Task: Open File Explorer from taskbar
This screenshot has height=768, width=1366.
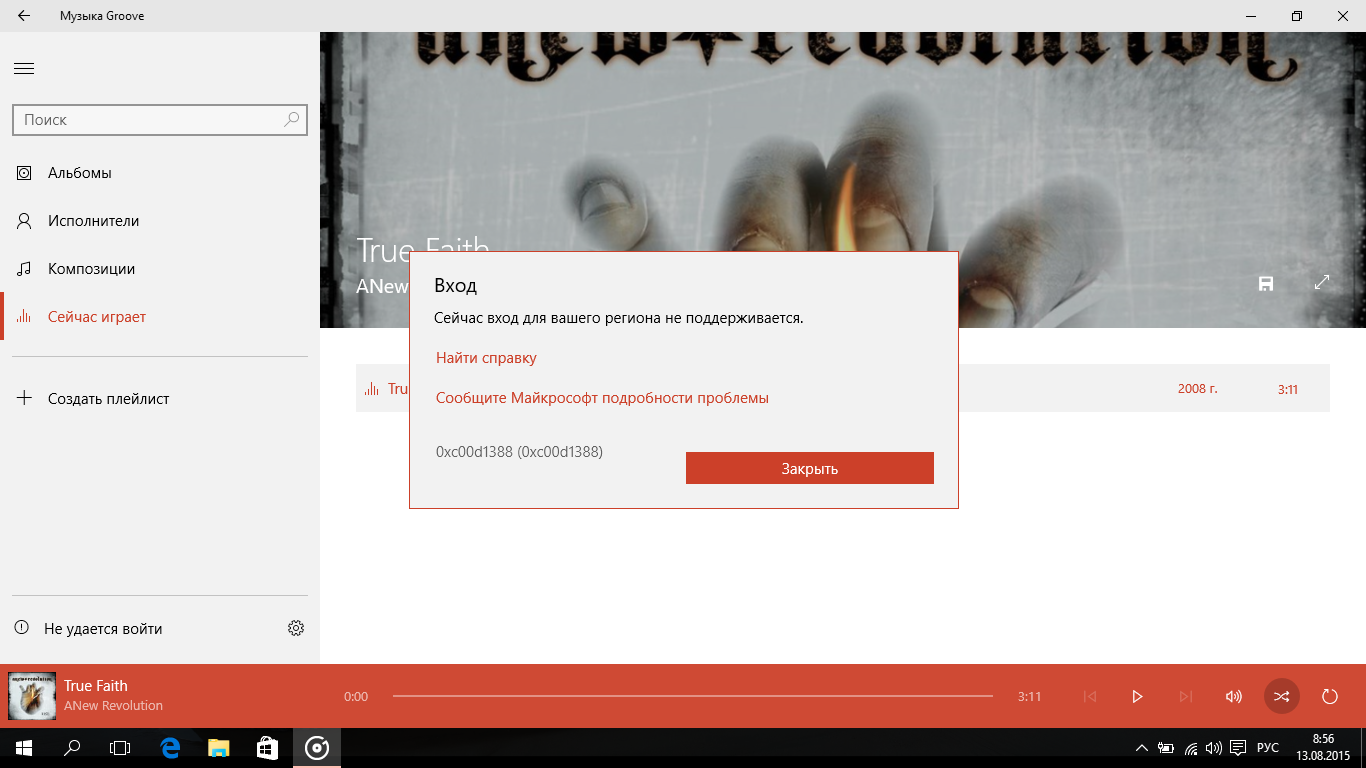Action: click(218, 748)
